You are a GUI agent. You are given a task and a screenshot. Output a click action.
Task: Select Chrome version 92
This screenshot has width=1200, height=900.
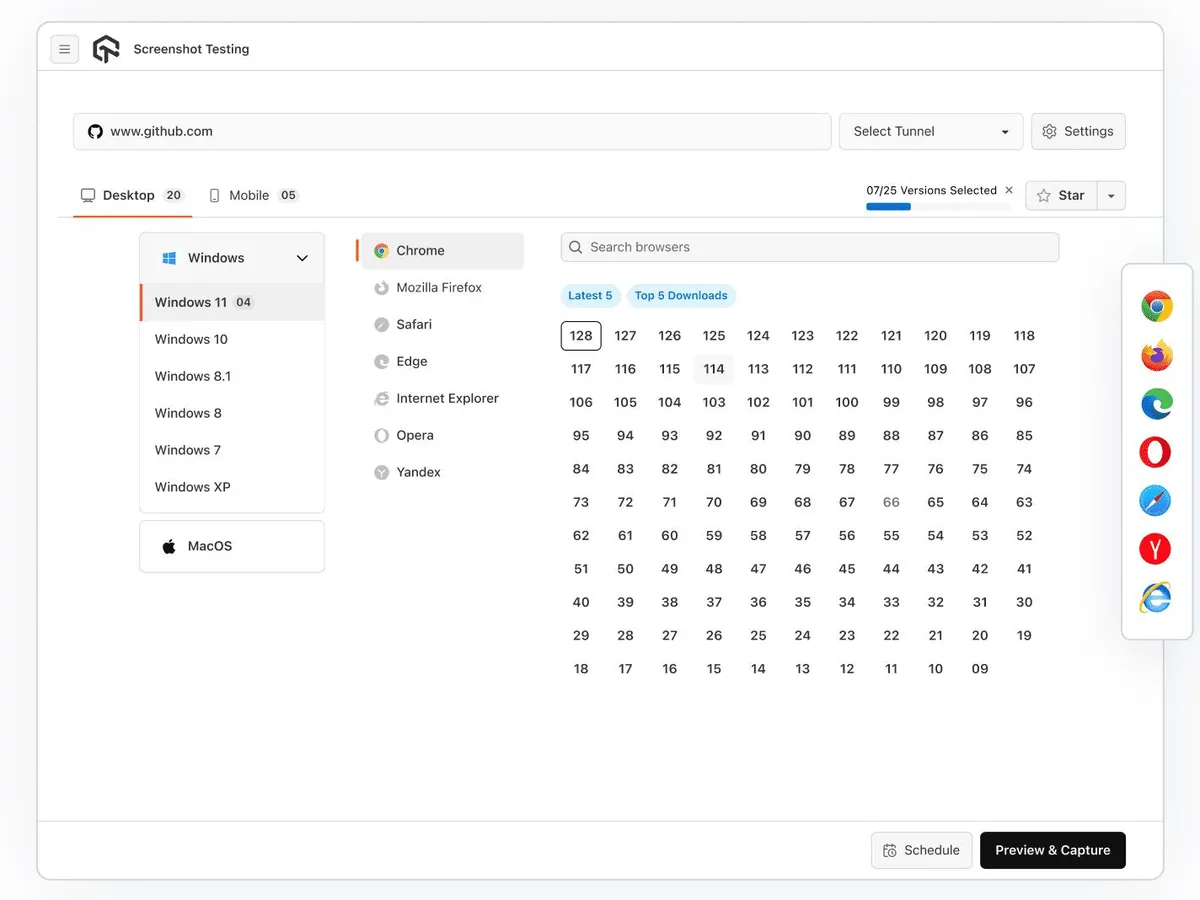[714, 436]
